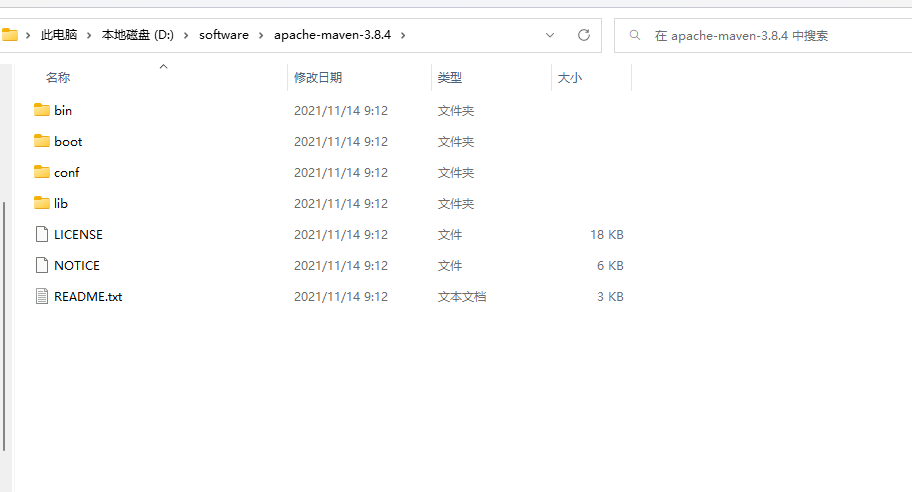Expand chevron before 此电脑 breadcrumb
Viewport: 912px width, 492px height.
click(x=27, y=35)
